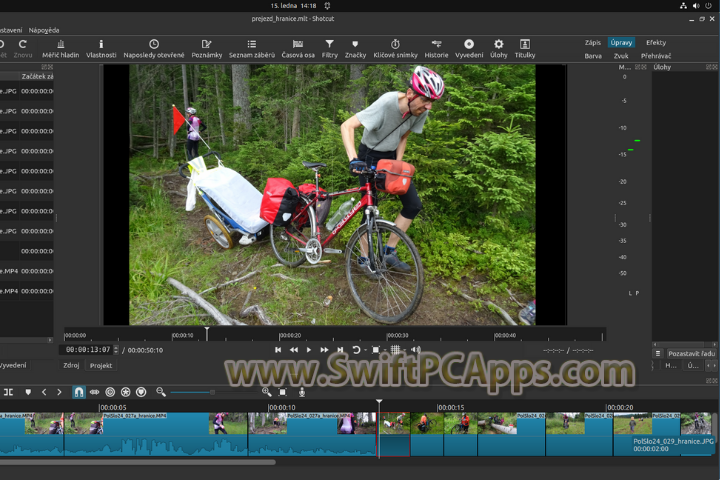Jump to next marker arrow in timeline toolbar

pyautogui.click(x=59, y=392)
